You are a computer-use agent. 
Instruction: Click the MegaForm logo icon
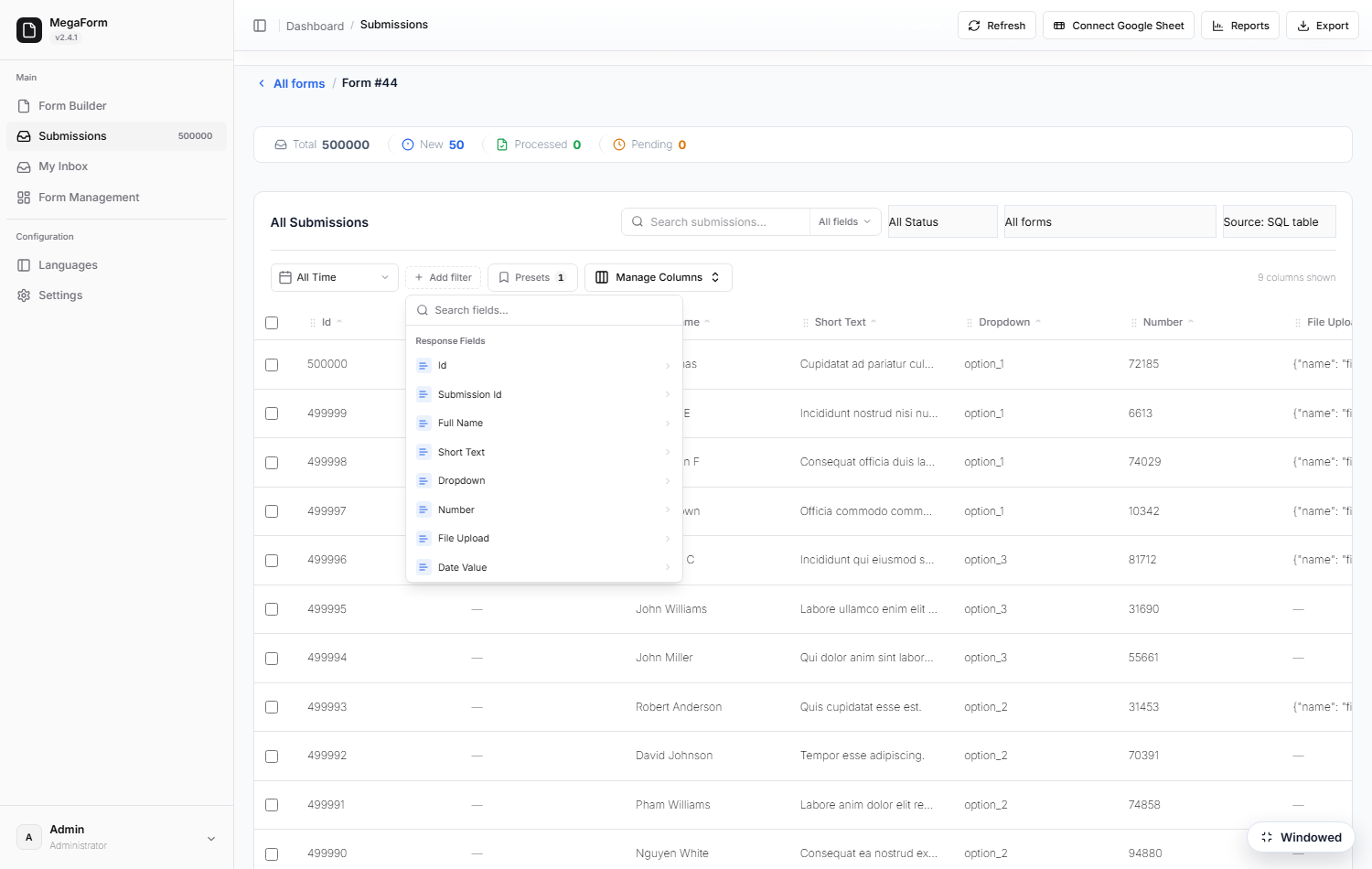(x=29, y=30)
